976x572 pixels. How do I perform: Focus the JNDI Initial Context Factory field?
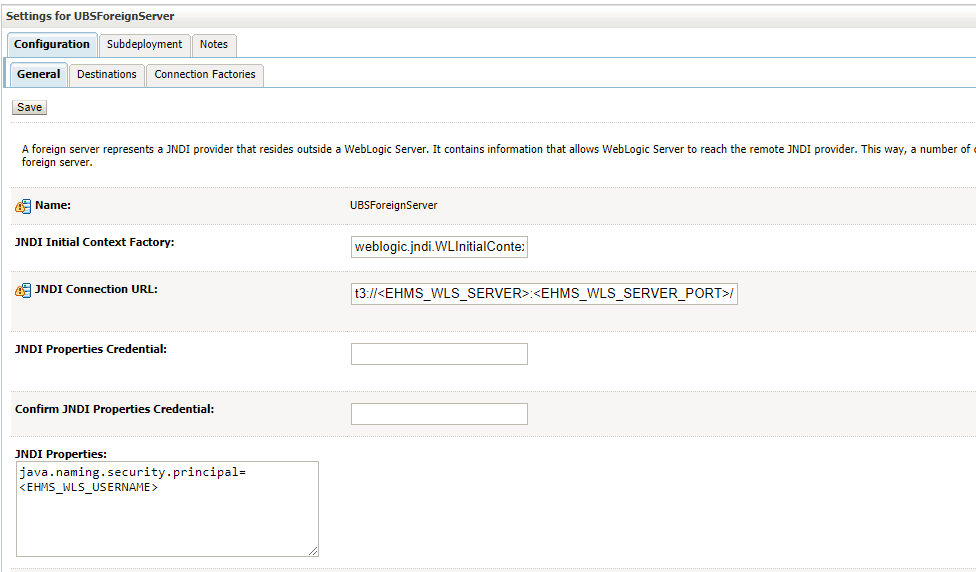click(439, 247)
